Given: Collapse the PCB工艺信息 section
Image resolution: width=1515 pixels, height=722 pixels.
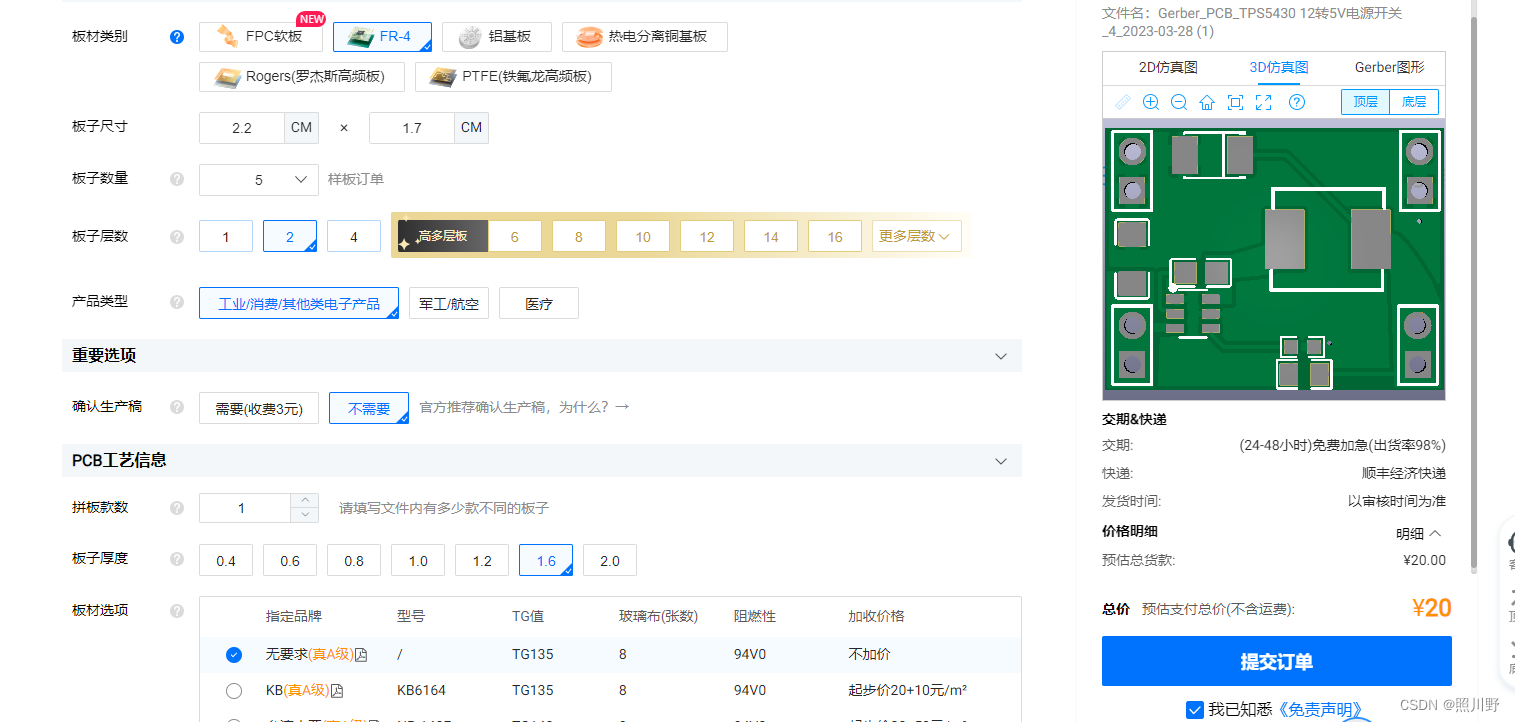Looking at the screenshot, I should (1001, 461).
